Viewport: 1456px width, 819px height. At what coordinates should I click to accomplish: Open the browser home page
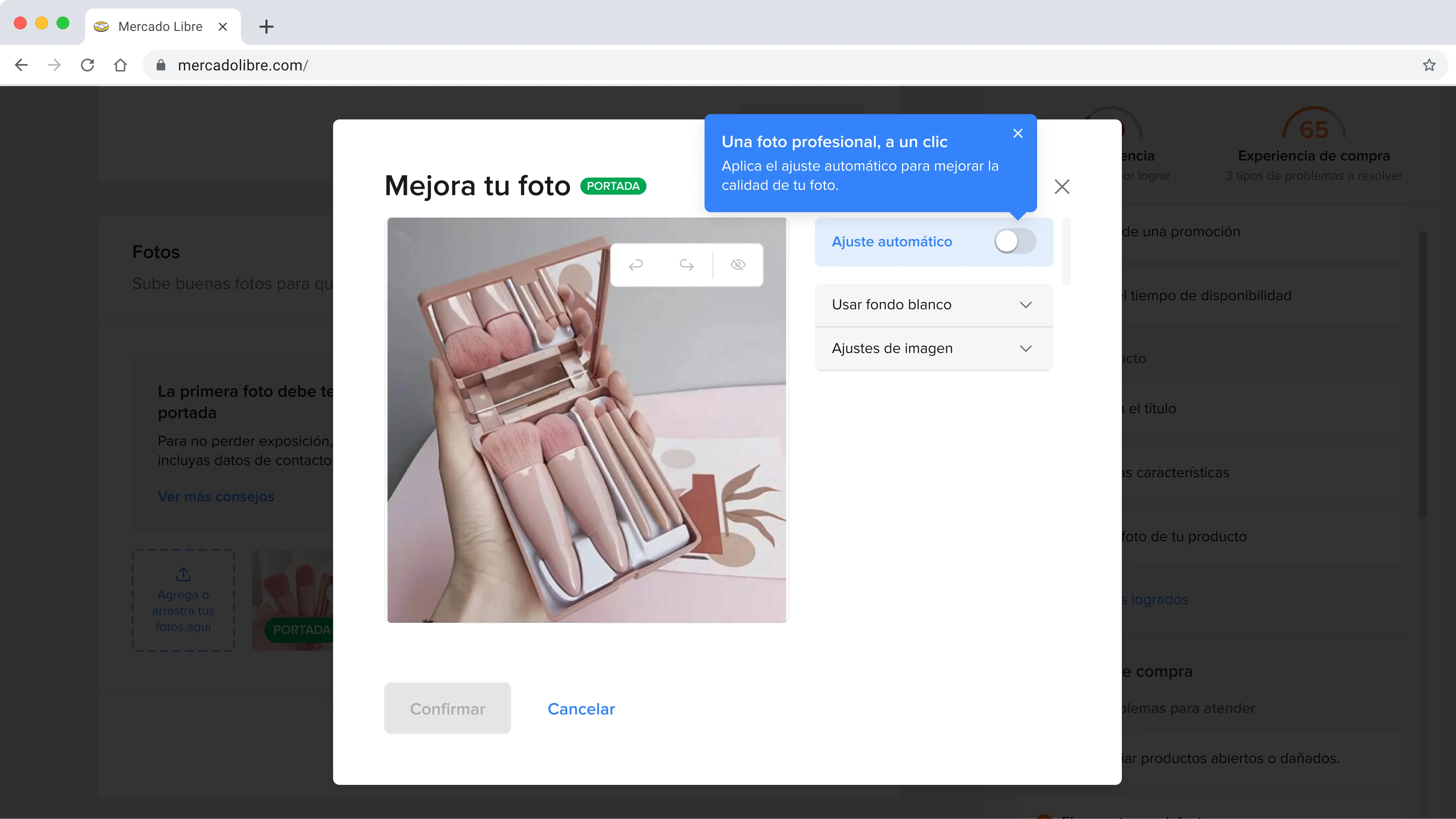tap(120, 65)
